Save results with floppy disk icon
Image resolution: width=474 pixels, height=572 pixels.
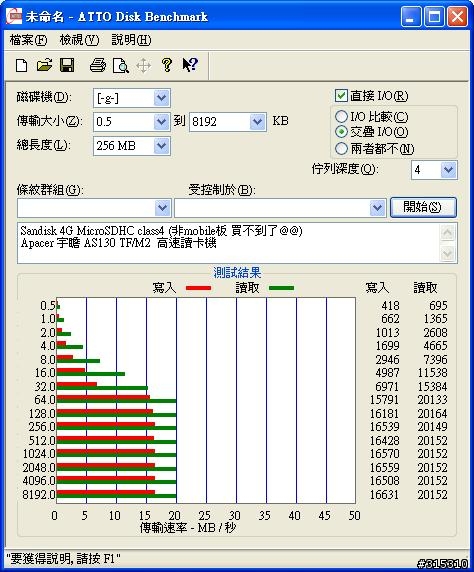point(67,65)
